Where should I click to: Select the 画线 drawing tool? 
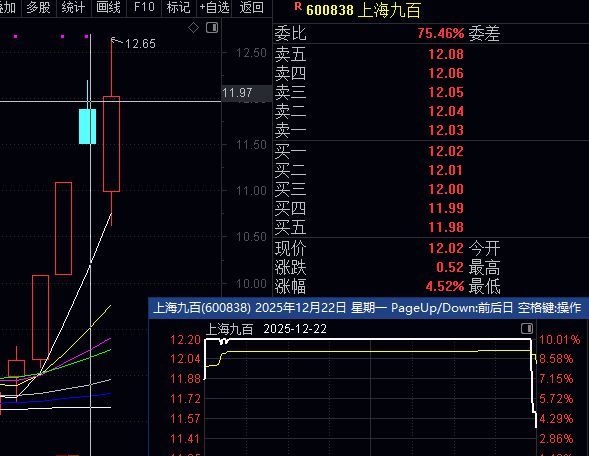point(108,8)
